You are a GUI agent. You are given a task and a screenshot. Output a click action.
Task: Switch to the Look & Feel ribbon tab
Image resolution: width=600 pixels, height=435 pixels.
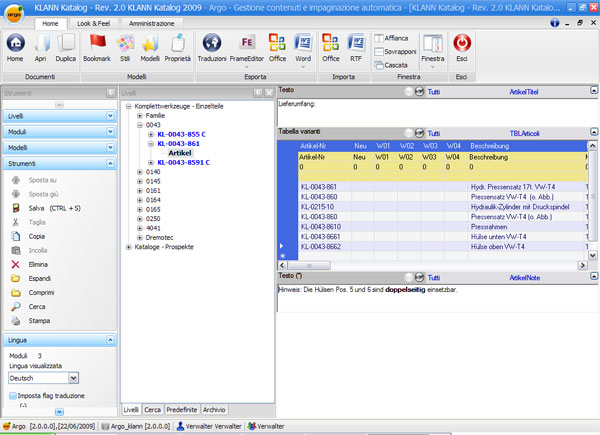(x=93, y=23)
